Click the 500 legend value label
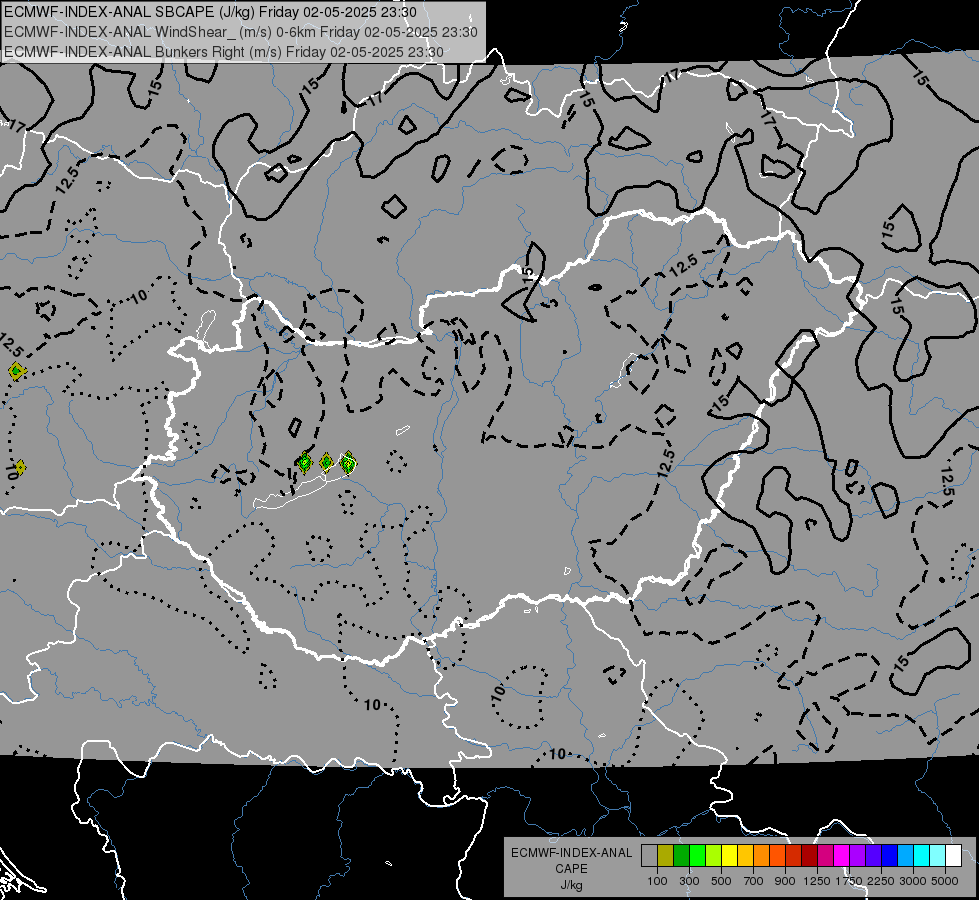The image size is (979, 900). point(721,881)
